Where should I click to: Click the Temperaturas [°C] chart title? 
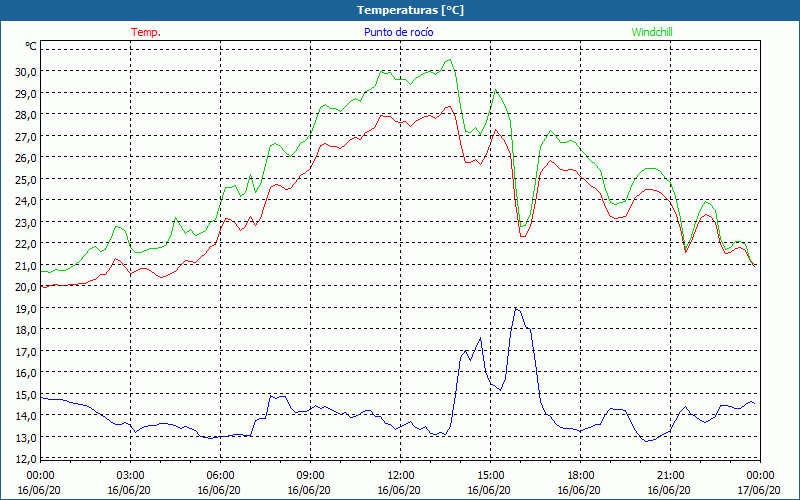(410, 10)
